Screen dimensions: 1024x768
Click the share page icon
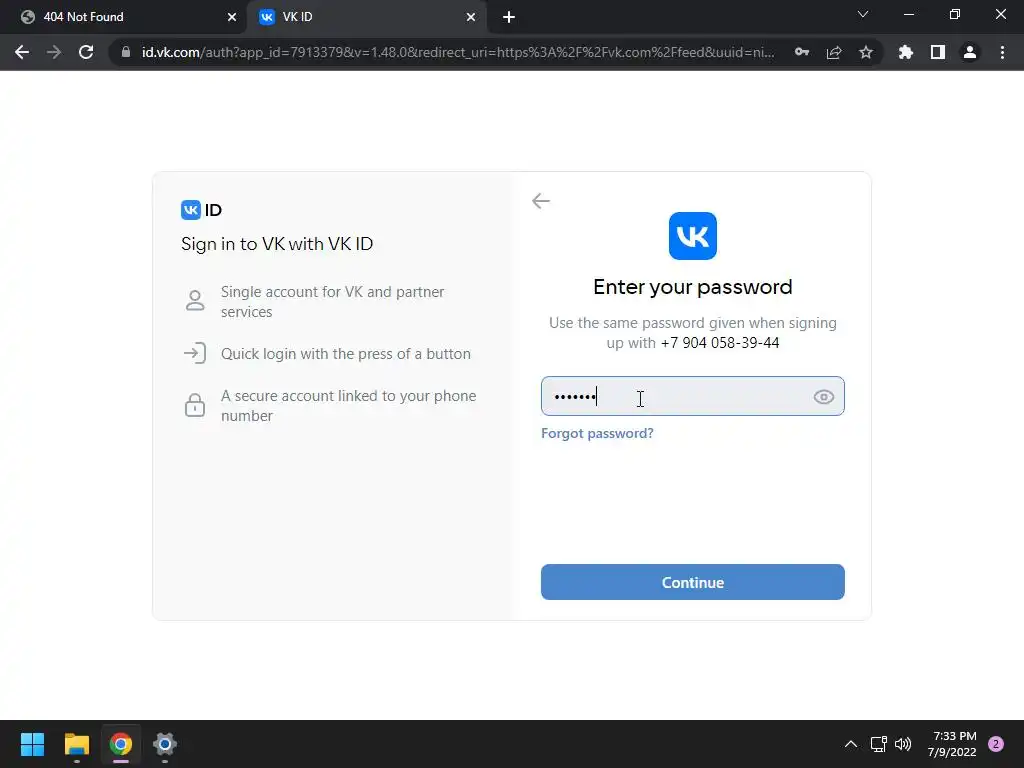[x=834, y=52]
